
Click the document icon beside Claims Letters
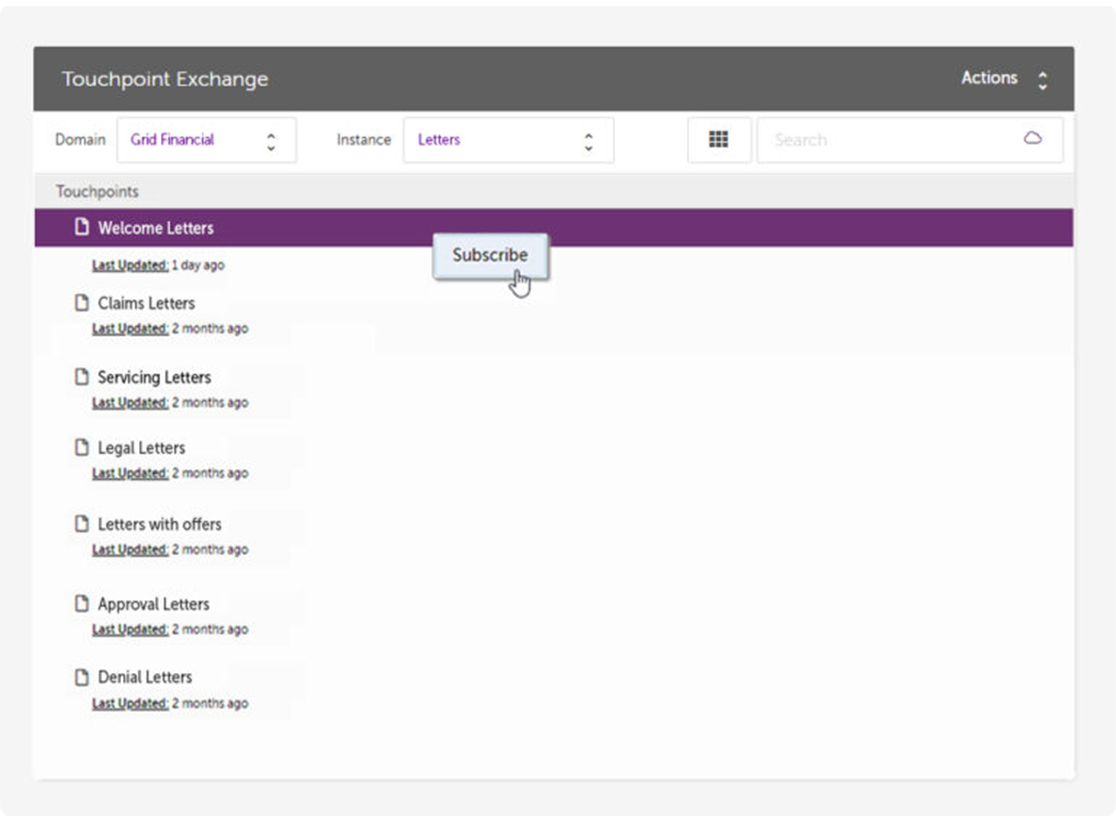point(82,302)
